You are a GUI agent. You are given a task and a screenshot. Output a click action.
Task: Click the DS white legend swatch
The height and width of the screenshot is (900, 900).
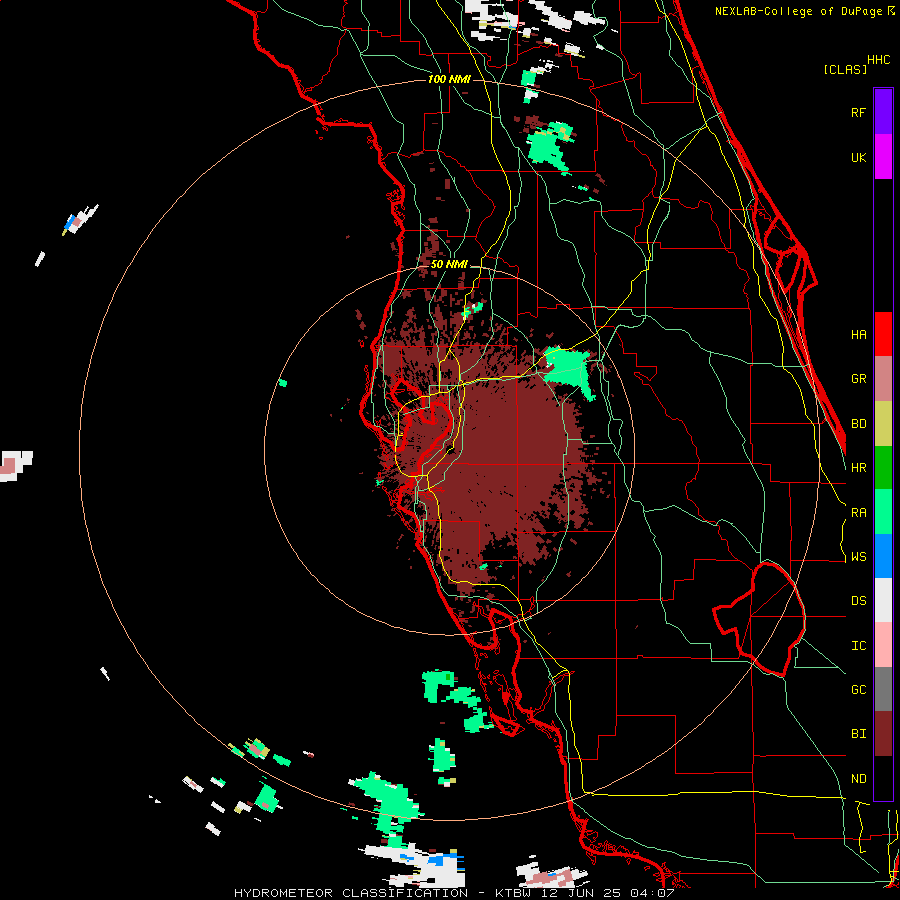[883, 600]
